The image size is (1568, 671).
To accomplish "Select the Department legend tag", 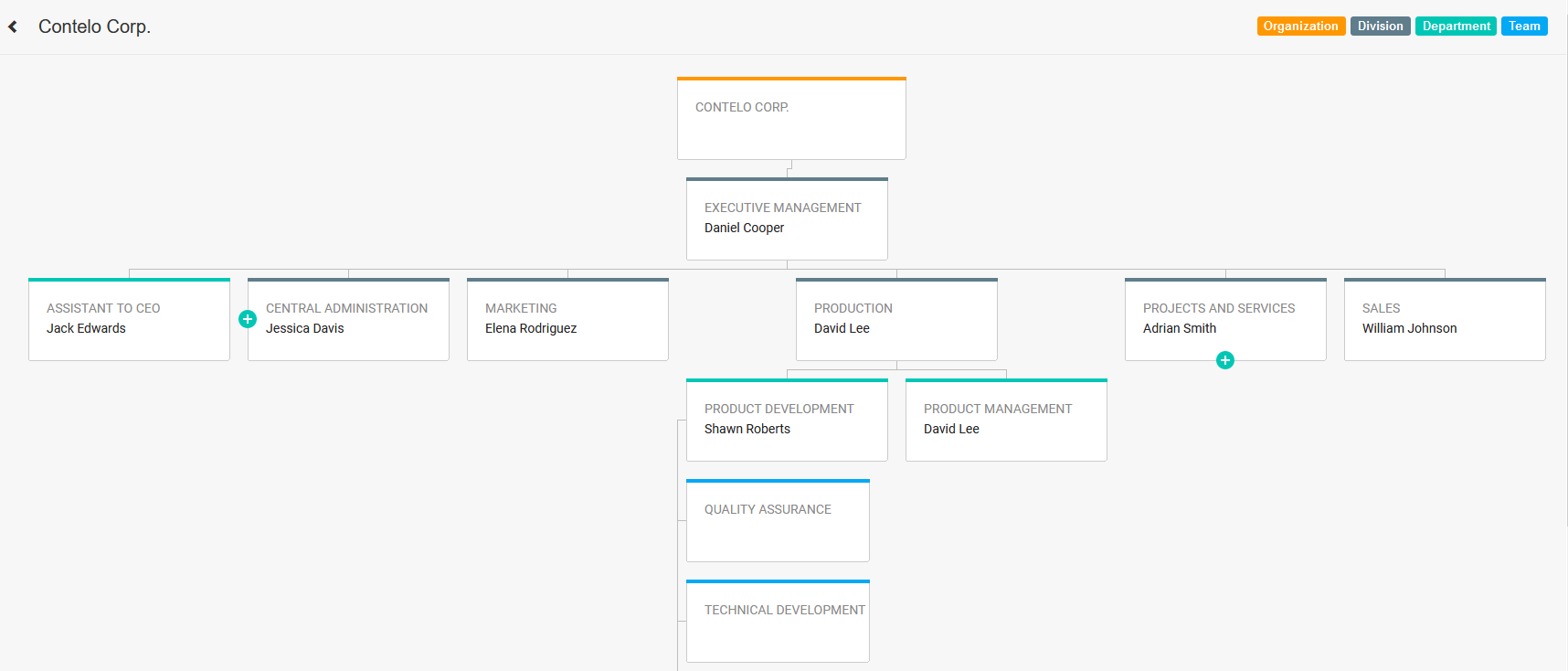I will pos(1456,27).
